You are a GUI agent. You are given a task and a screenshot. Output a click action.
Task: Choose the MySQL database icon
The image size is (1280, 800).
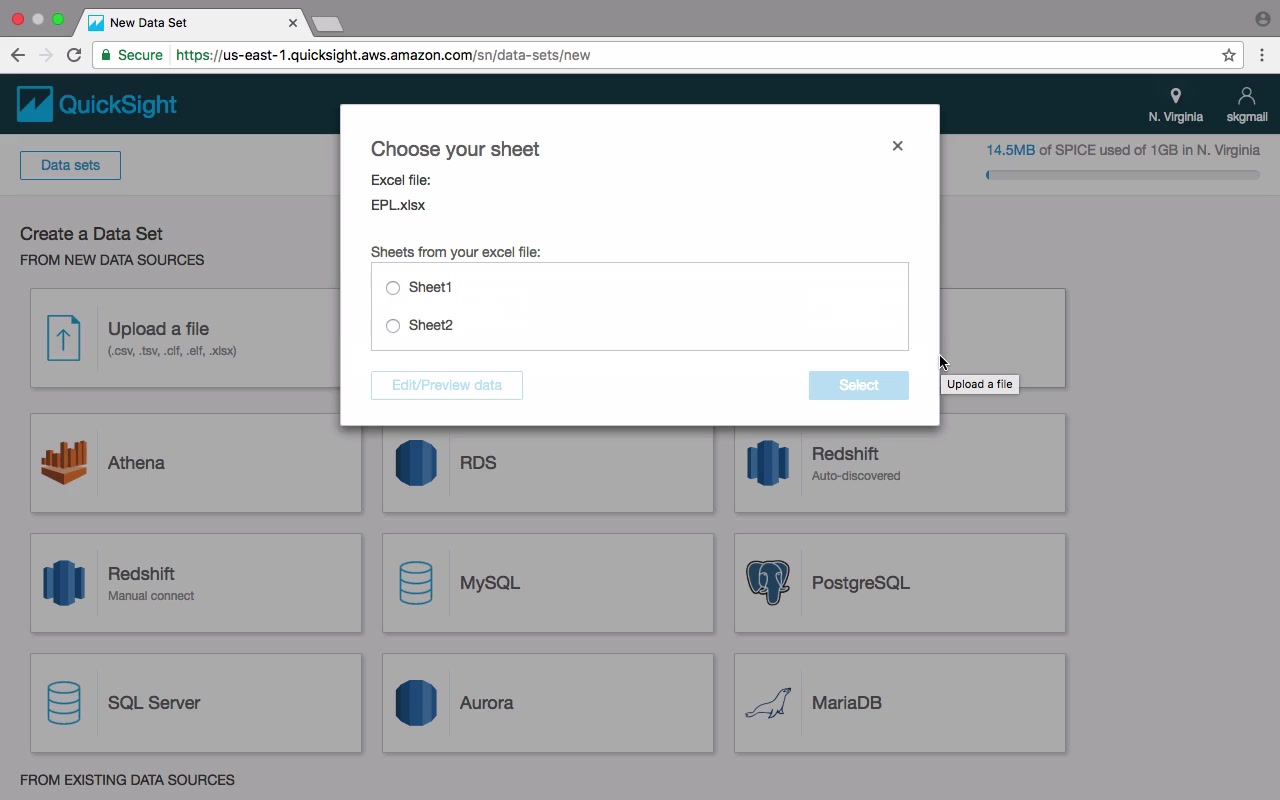tap(416, 583)
